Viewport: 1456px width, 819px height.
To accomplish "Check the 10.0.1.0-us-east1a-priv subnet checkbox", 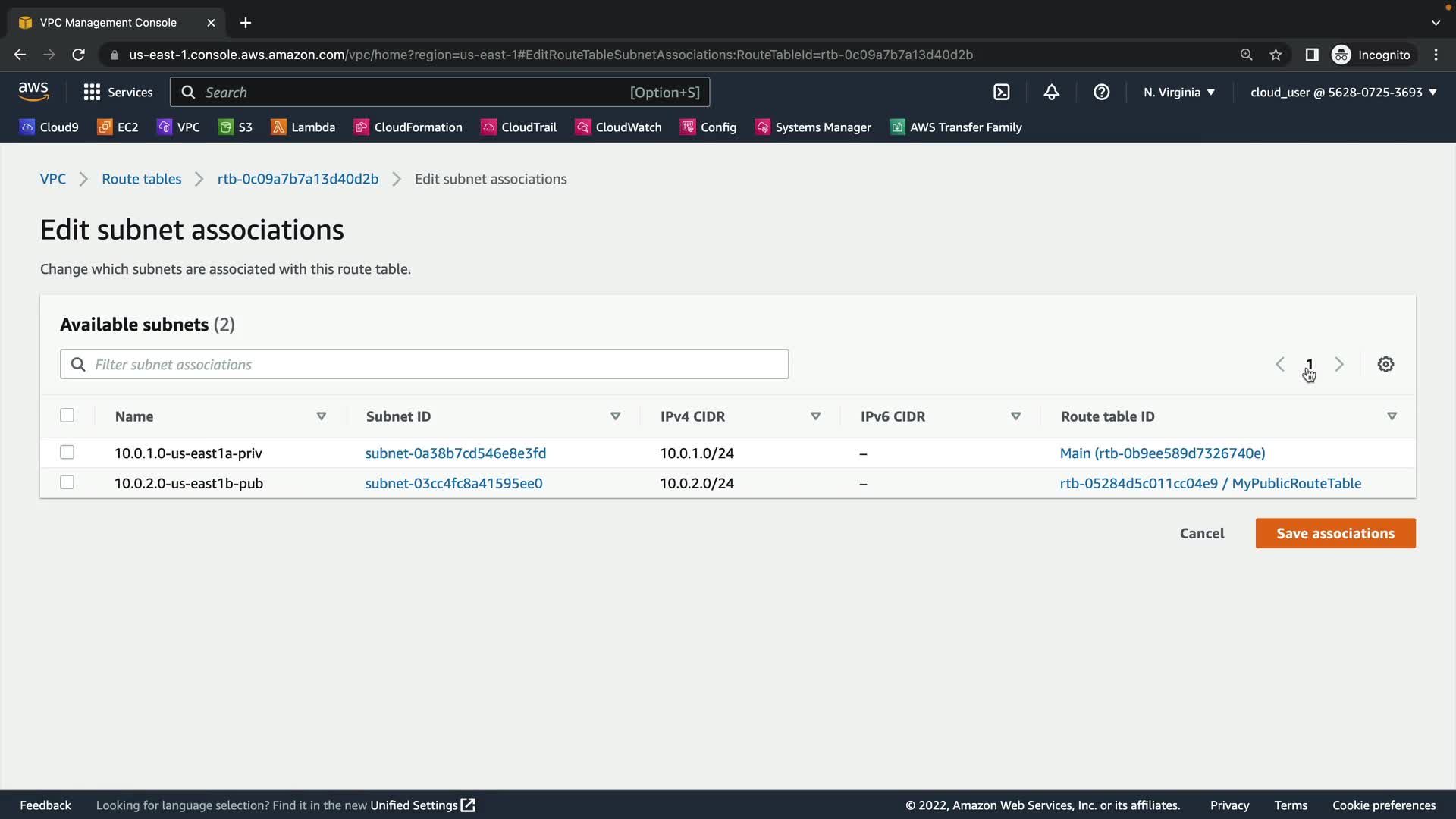I will tap(67, 453).
